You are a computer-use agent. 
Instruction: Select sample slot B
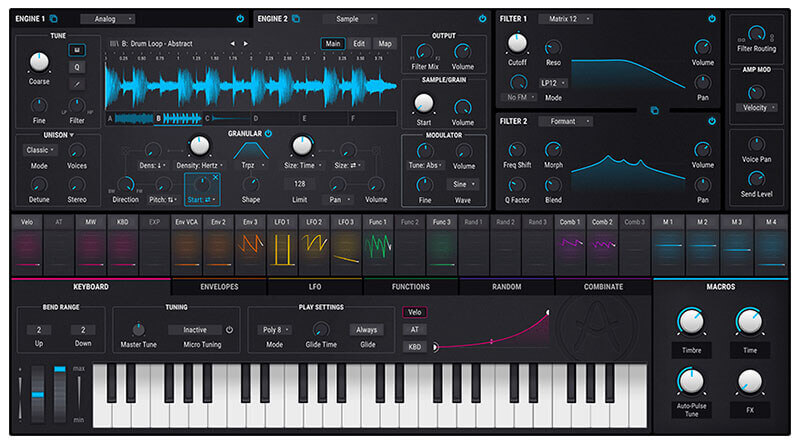click(x=178, y=118)
